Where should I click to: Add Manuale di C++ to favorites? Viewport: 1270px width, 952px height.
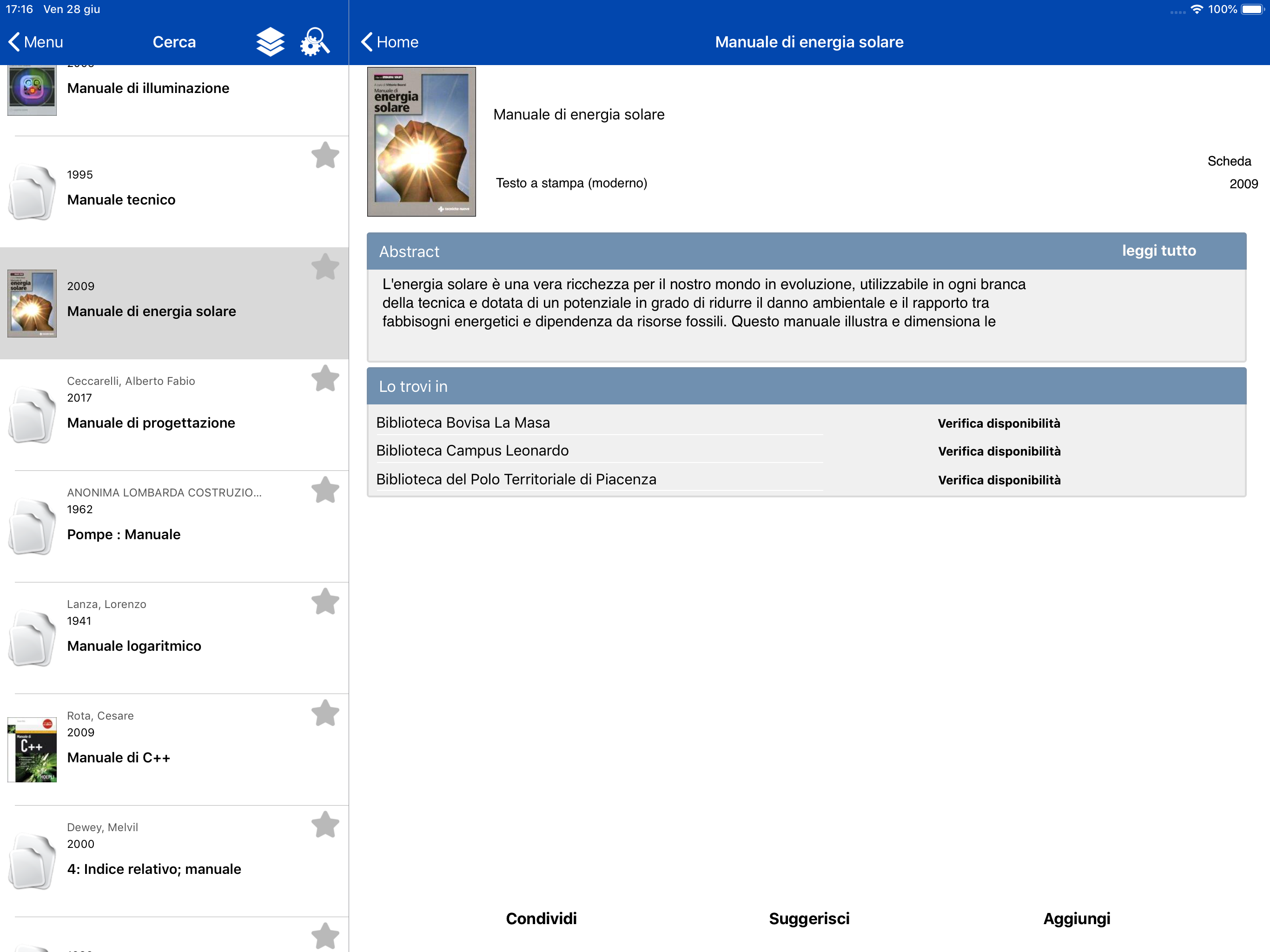tap(325, 713)
